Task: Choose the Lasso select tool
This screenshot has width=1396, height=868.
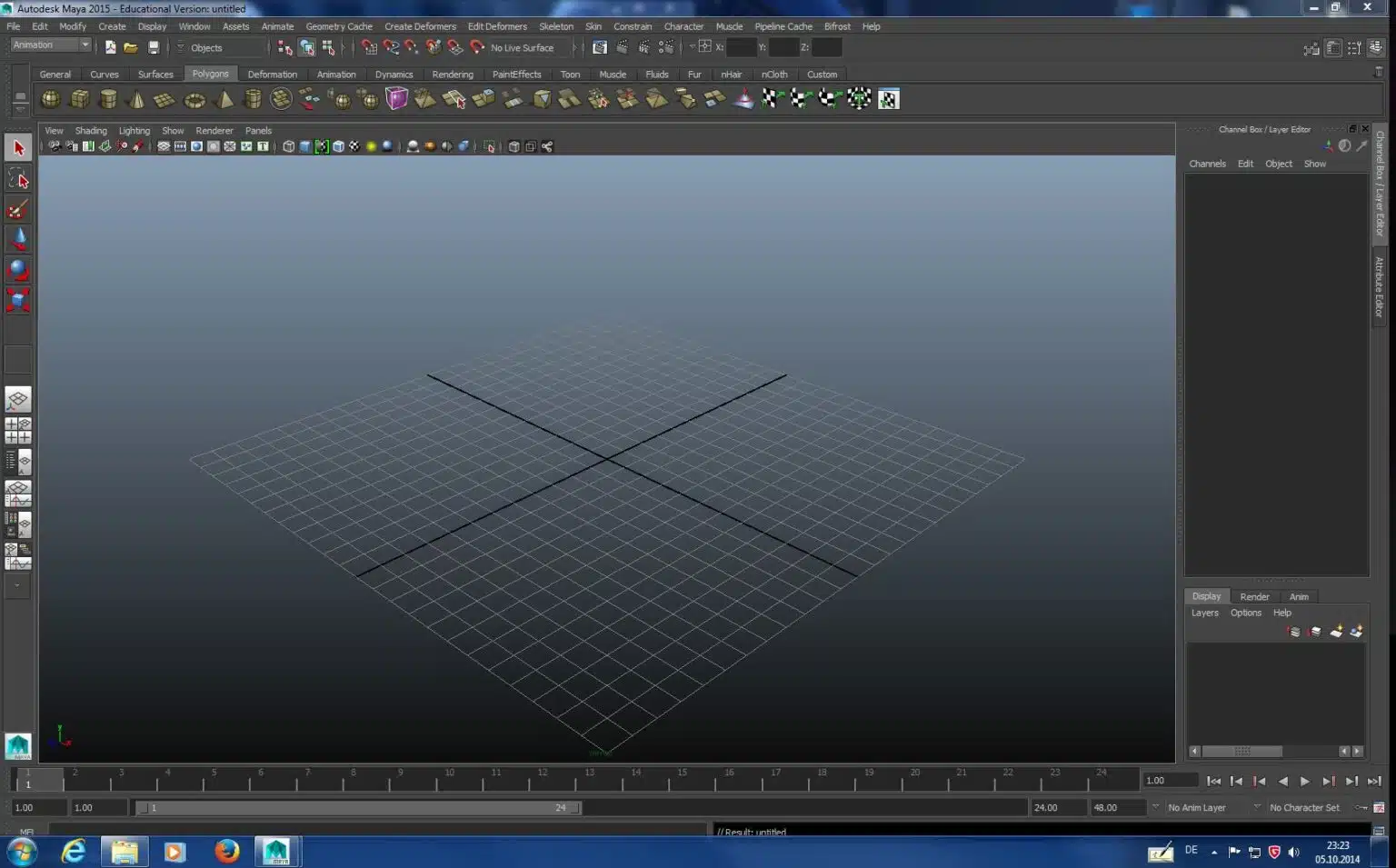Action: [17, 178]
